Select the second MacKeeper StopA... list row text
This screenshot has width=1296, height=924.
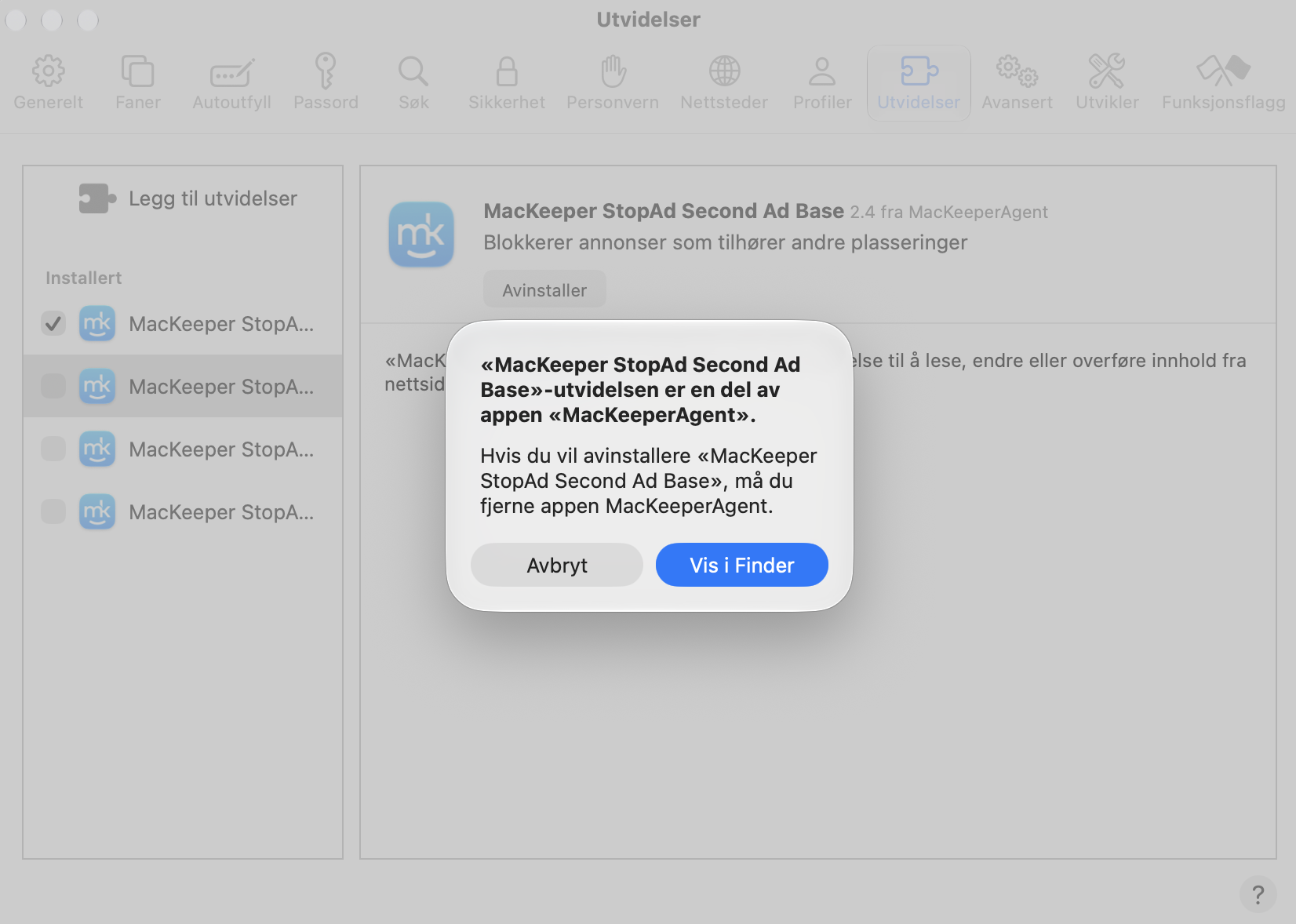pos(221,387)
